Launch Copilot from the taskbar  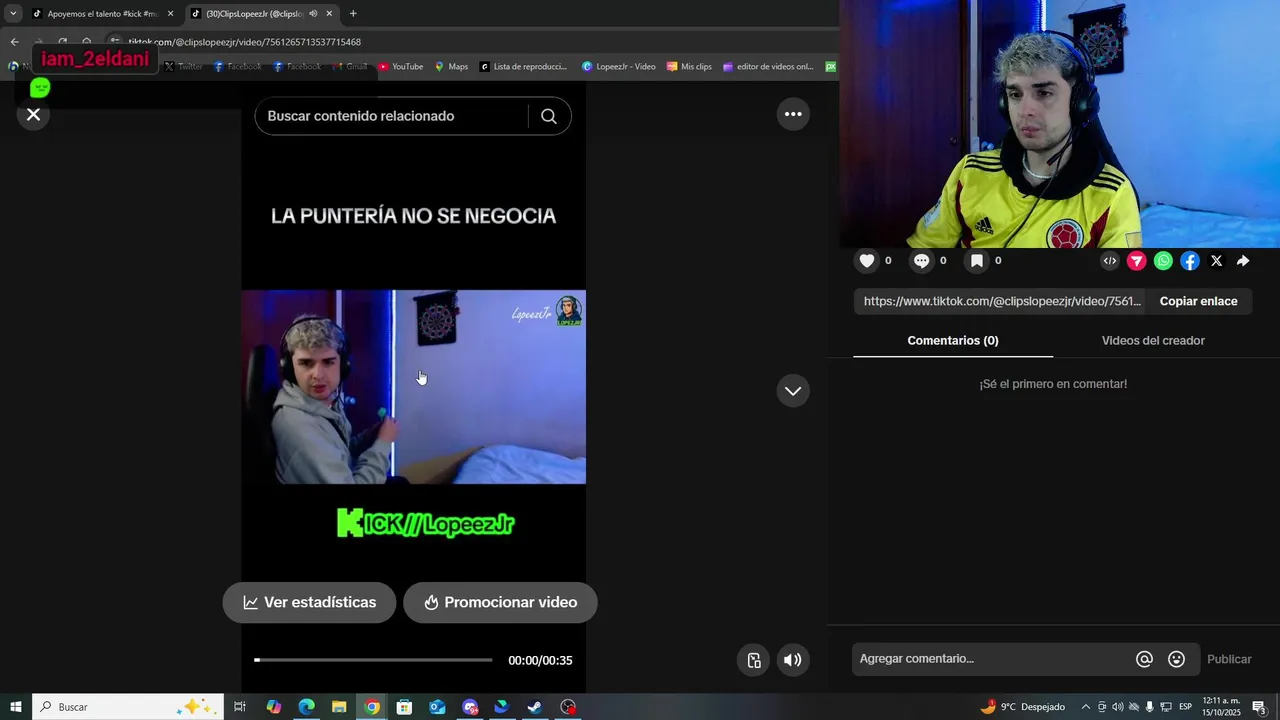click(x=273, y=707)
